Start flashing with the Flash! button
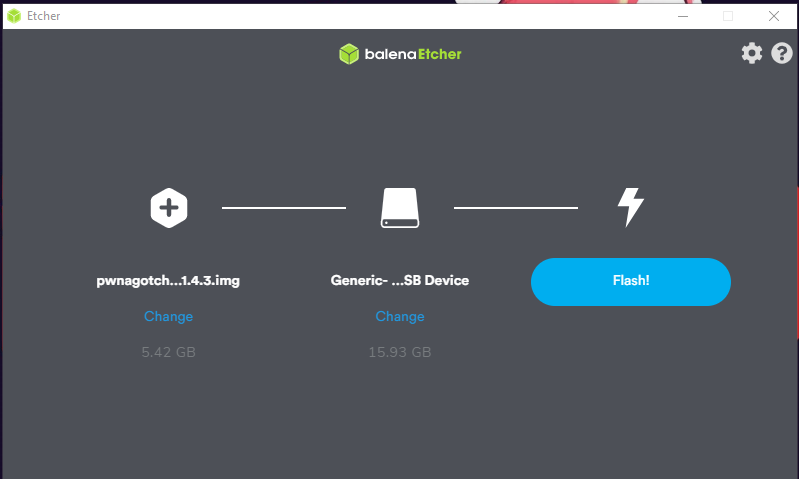 coord(631,282)
